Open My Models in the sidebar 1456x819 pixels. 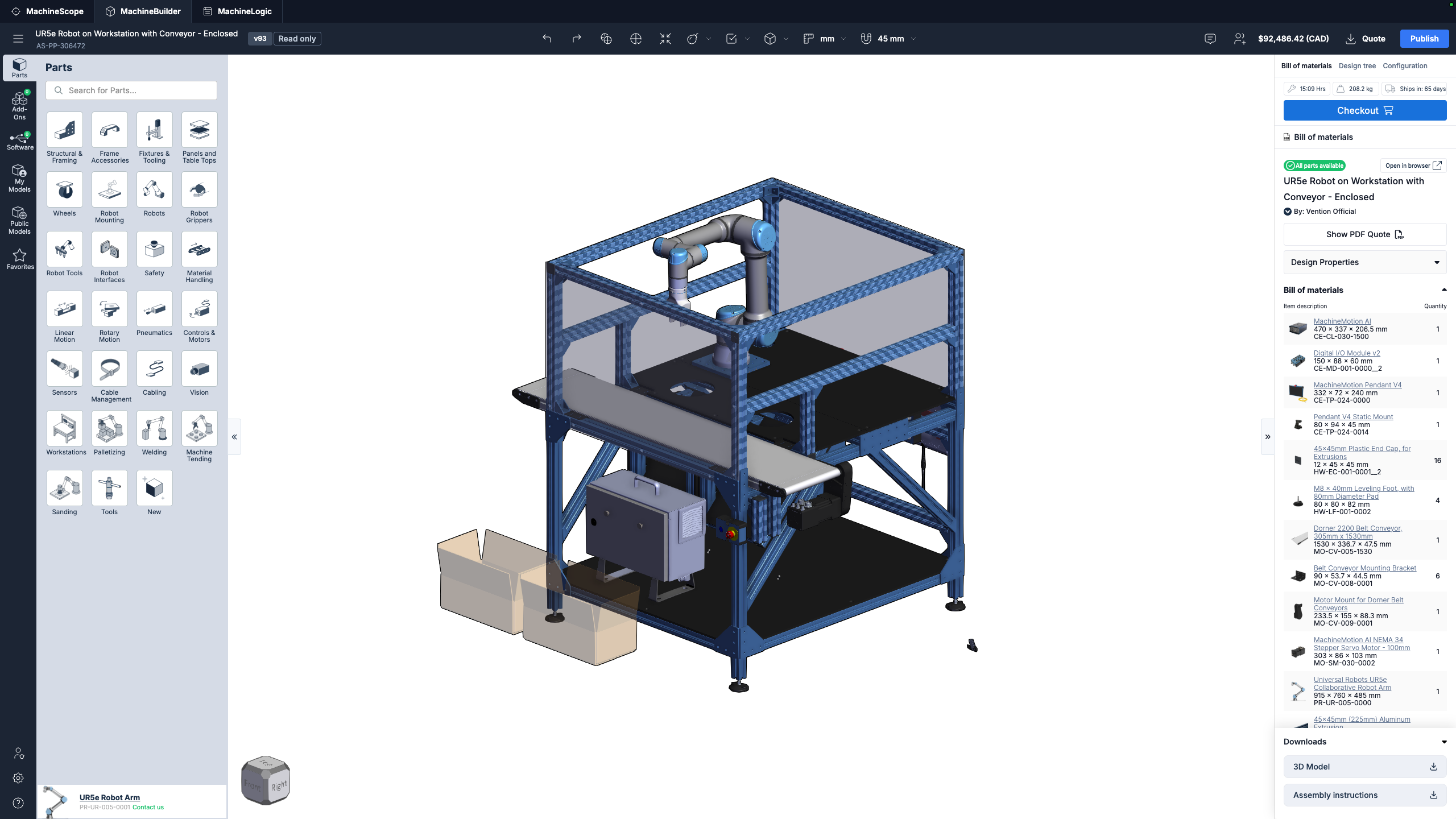pos(19,179)
